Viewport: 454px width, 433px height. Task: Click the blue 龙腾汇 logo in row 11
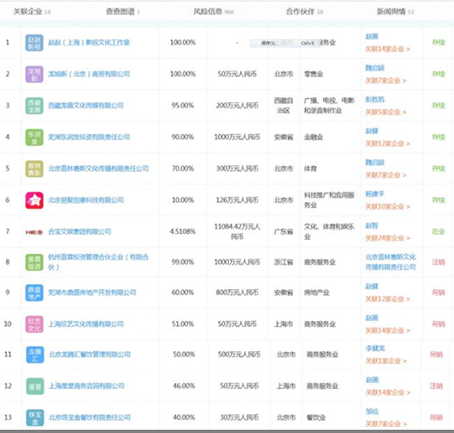click(x=35, y=354)
